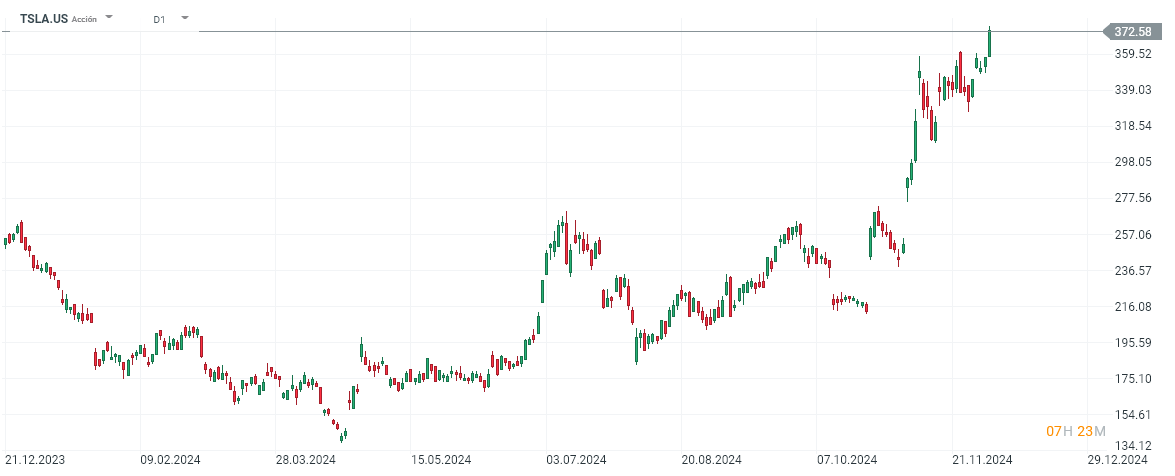The height and width of the screenshot is (476, 1175).
Task: Select the 298.05 price axis label
Action: 1131,162
